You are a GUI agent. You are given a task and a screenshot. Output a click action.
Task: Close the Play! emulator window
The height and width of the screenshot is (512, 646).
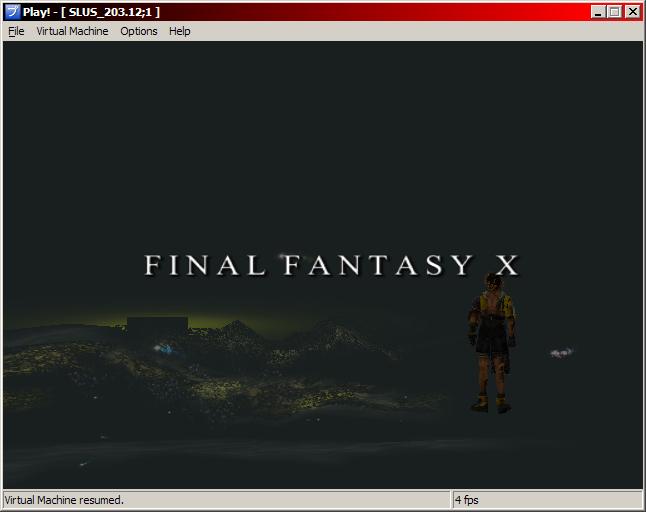tap(632, 12)
